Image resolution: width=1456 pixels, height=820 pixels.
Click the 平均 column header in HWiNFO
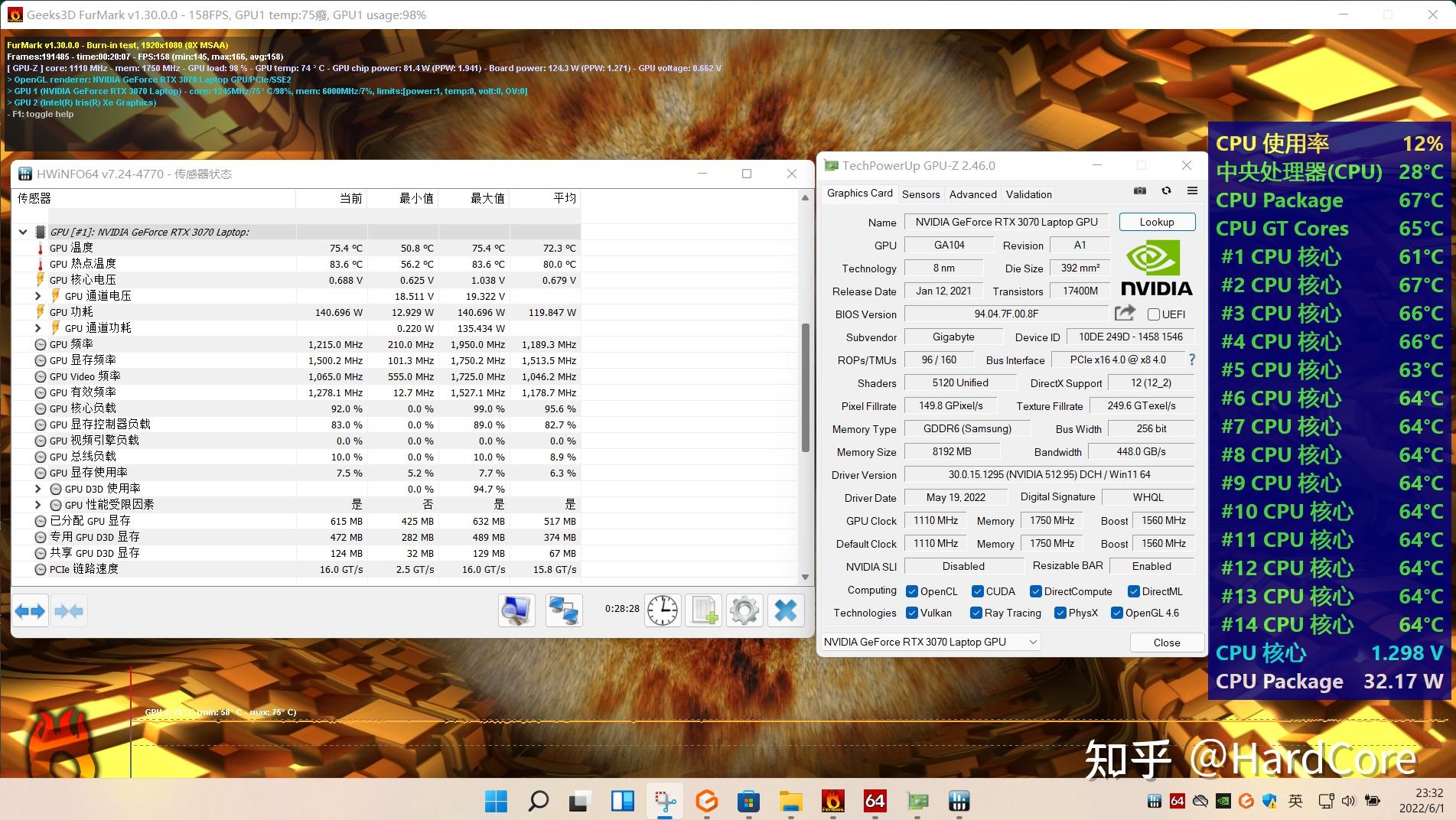545,198
